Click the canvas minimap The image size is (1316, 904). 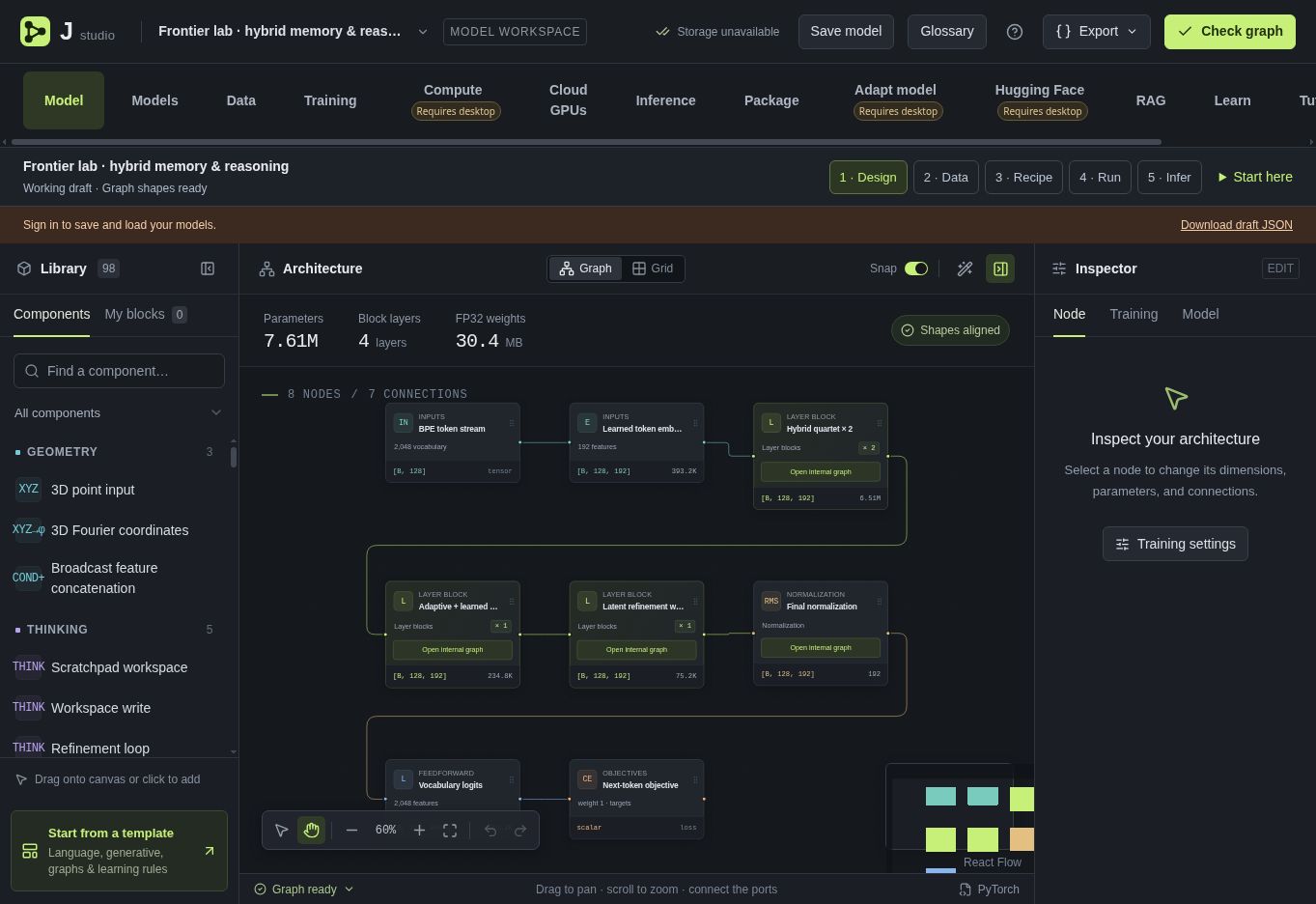960,819
